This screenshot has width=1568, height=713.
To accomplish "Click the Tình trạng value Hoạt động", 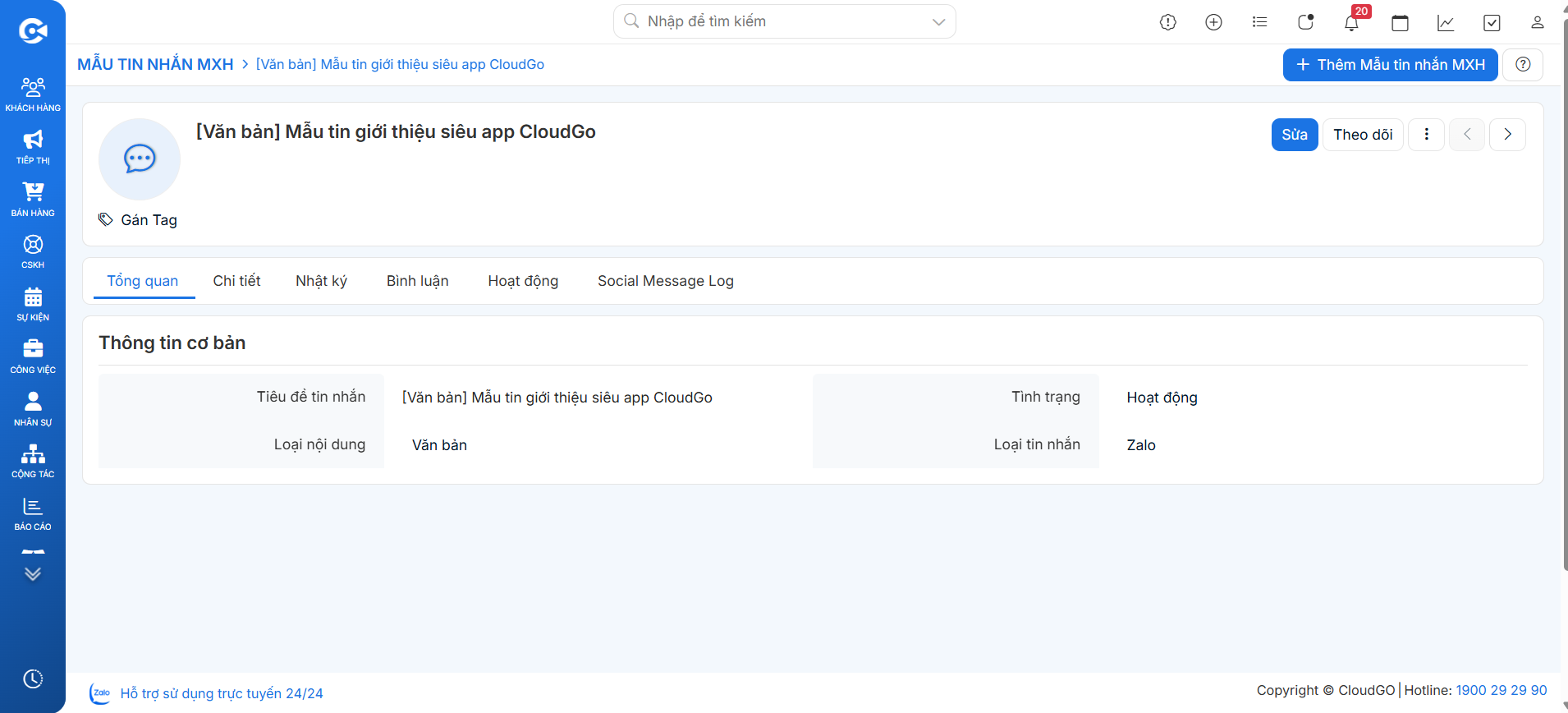I will 1162,398.
